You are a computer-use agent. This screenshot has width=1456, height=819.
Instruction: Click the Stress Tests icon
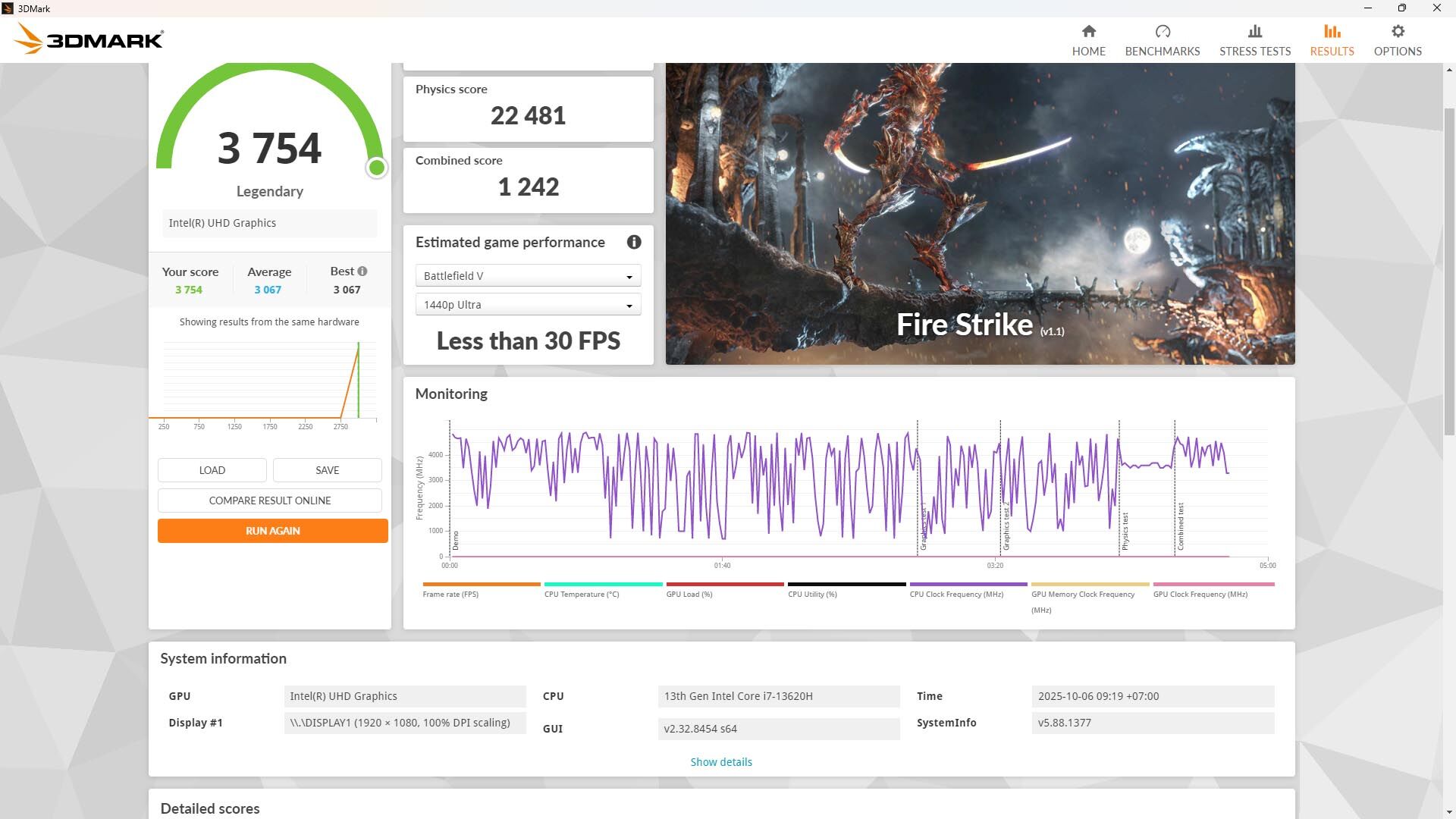(1254, 32)
